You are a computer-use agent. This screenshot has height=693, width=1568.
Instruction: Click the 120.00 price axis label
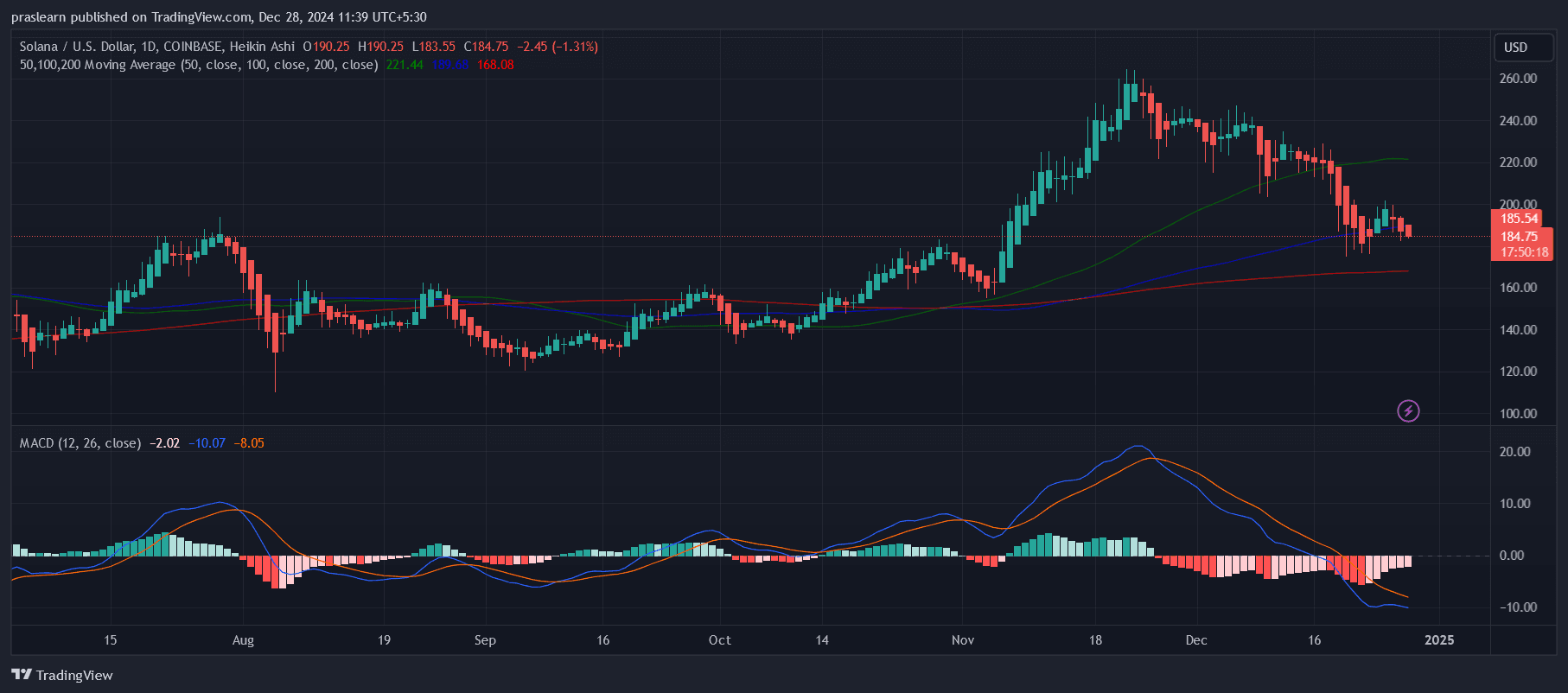[1518, 372]
